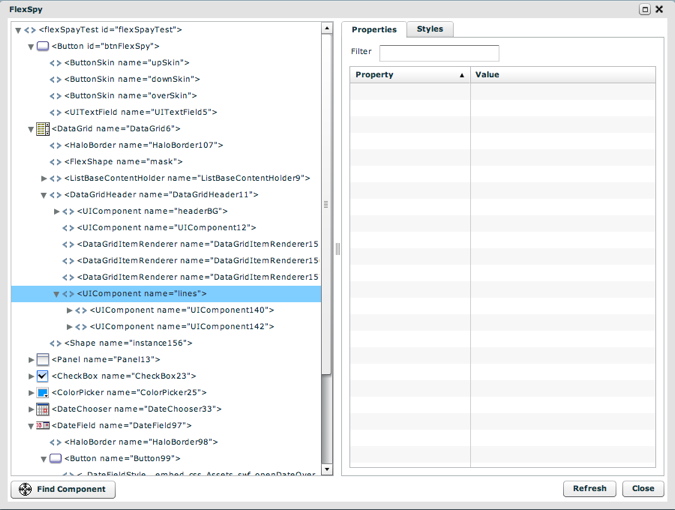The width and height of the screenshot is (675, 510).
Task: Click the tree scrollbar down arrow
Action: click(327, 469)
